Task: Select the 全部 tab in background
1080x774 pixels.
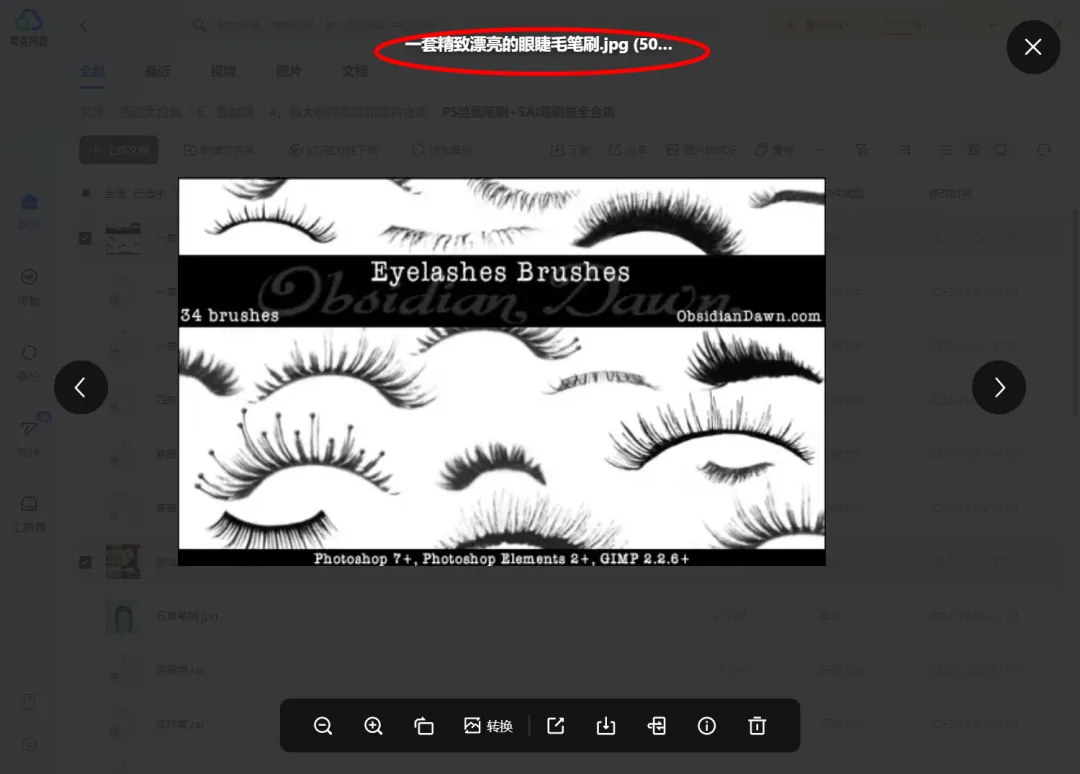Action: pos(92,71)
